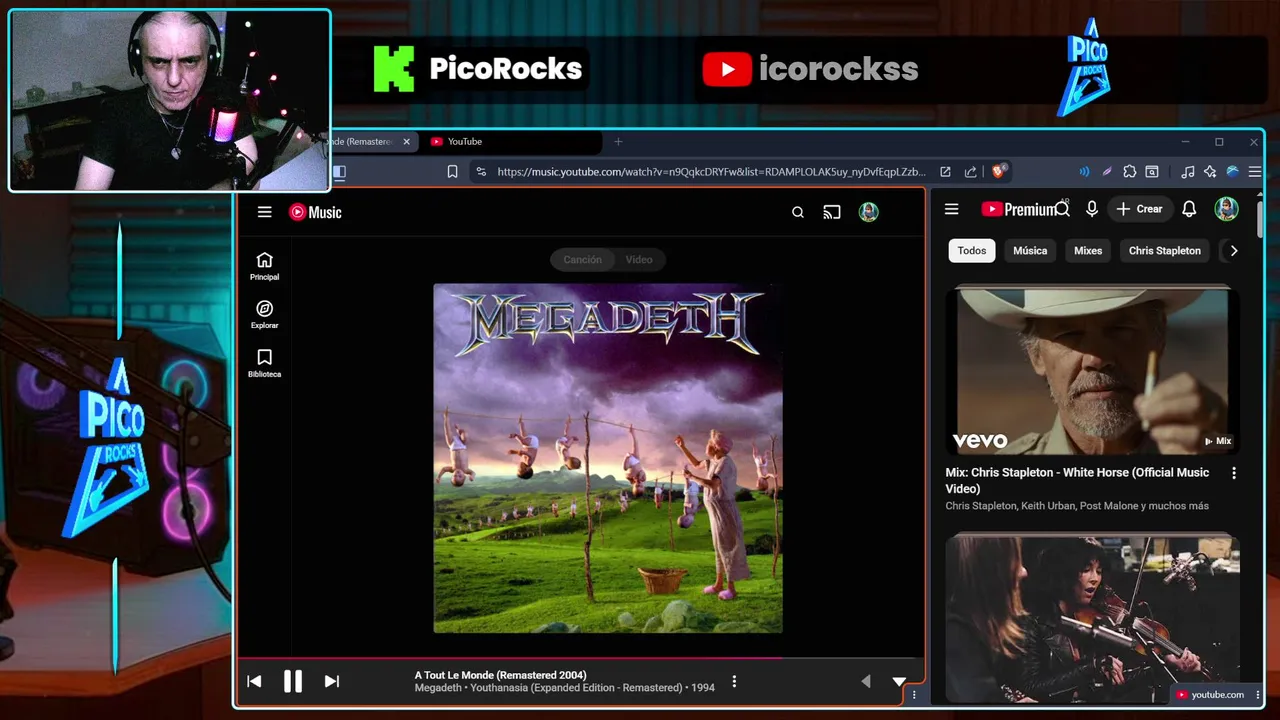Open the browser main menu
Viewport: 1280px width, 720px height.
coord(1255,172)
